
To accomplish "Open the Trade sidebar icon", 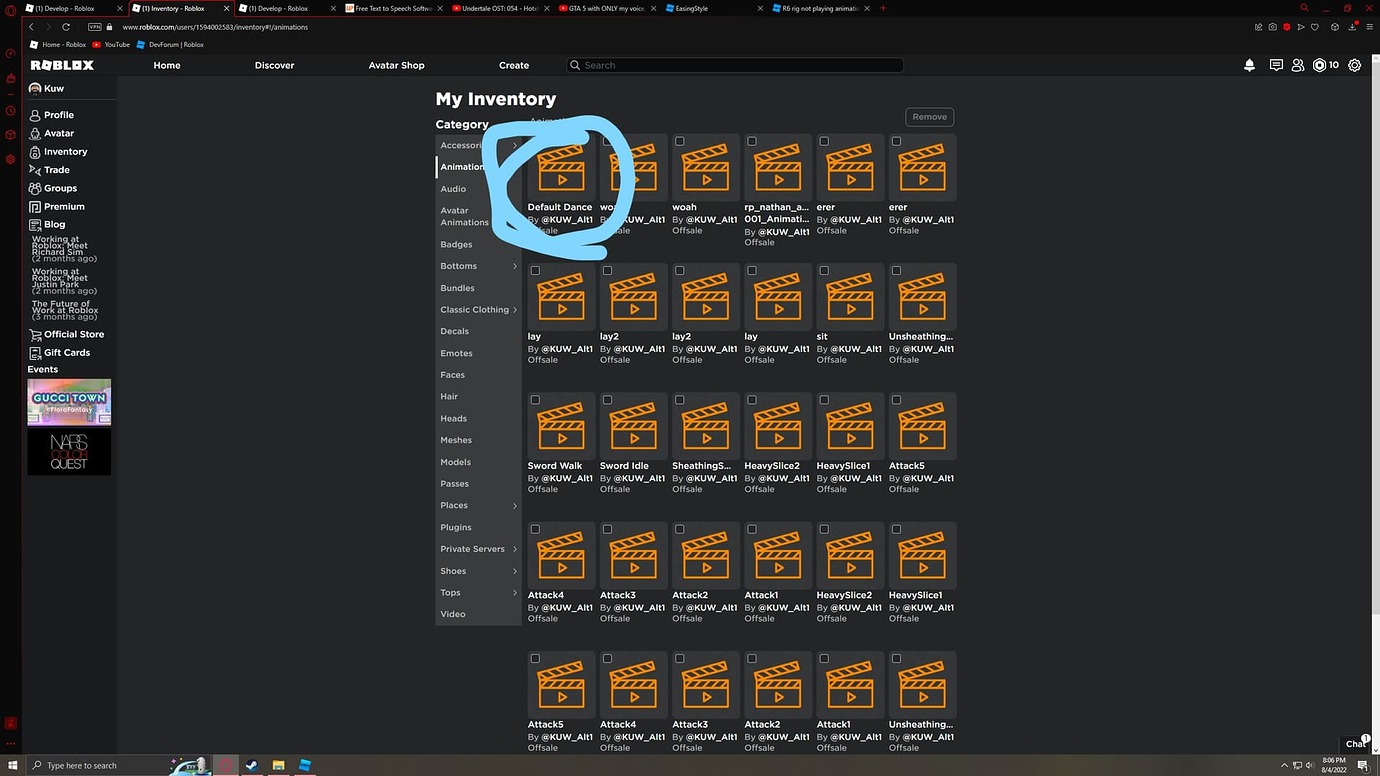I will click(x=35, y=170).
